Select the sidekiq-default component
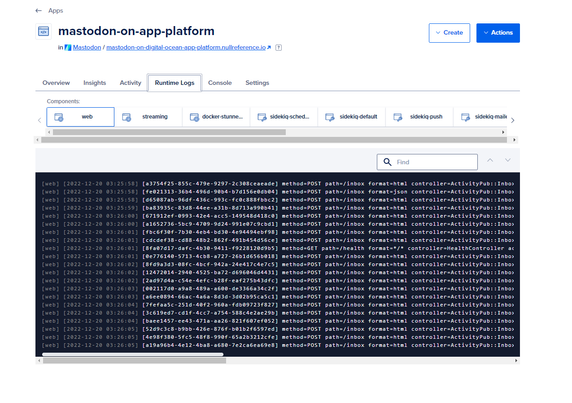 [352, 117]
